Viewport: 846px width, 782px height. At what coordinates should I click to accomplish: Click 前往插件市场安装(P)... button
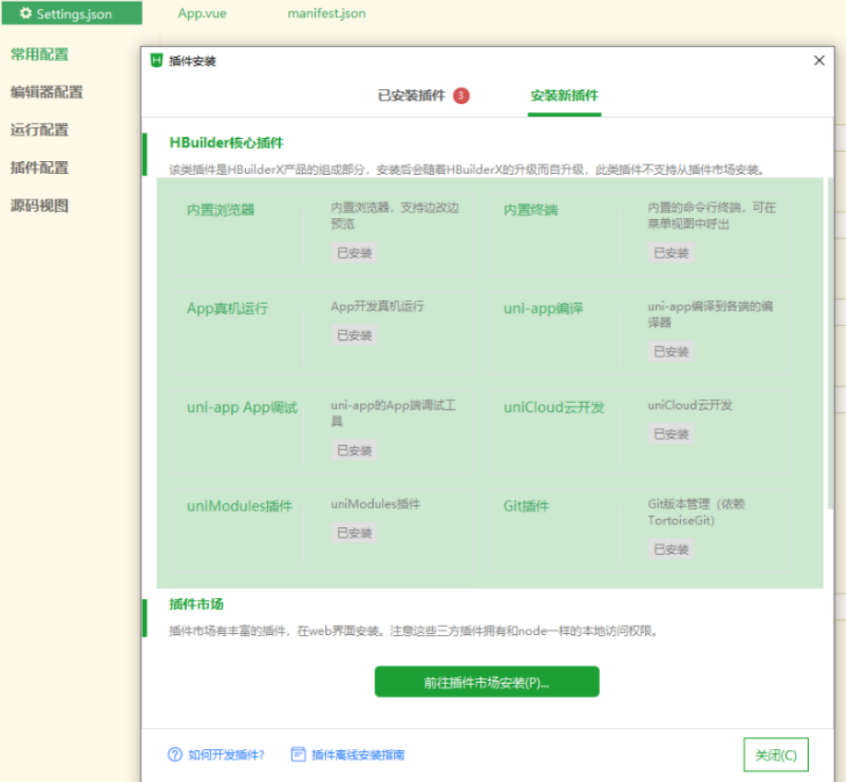click(487, 682)
